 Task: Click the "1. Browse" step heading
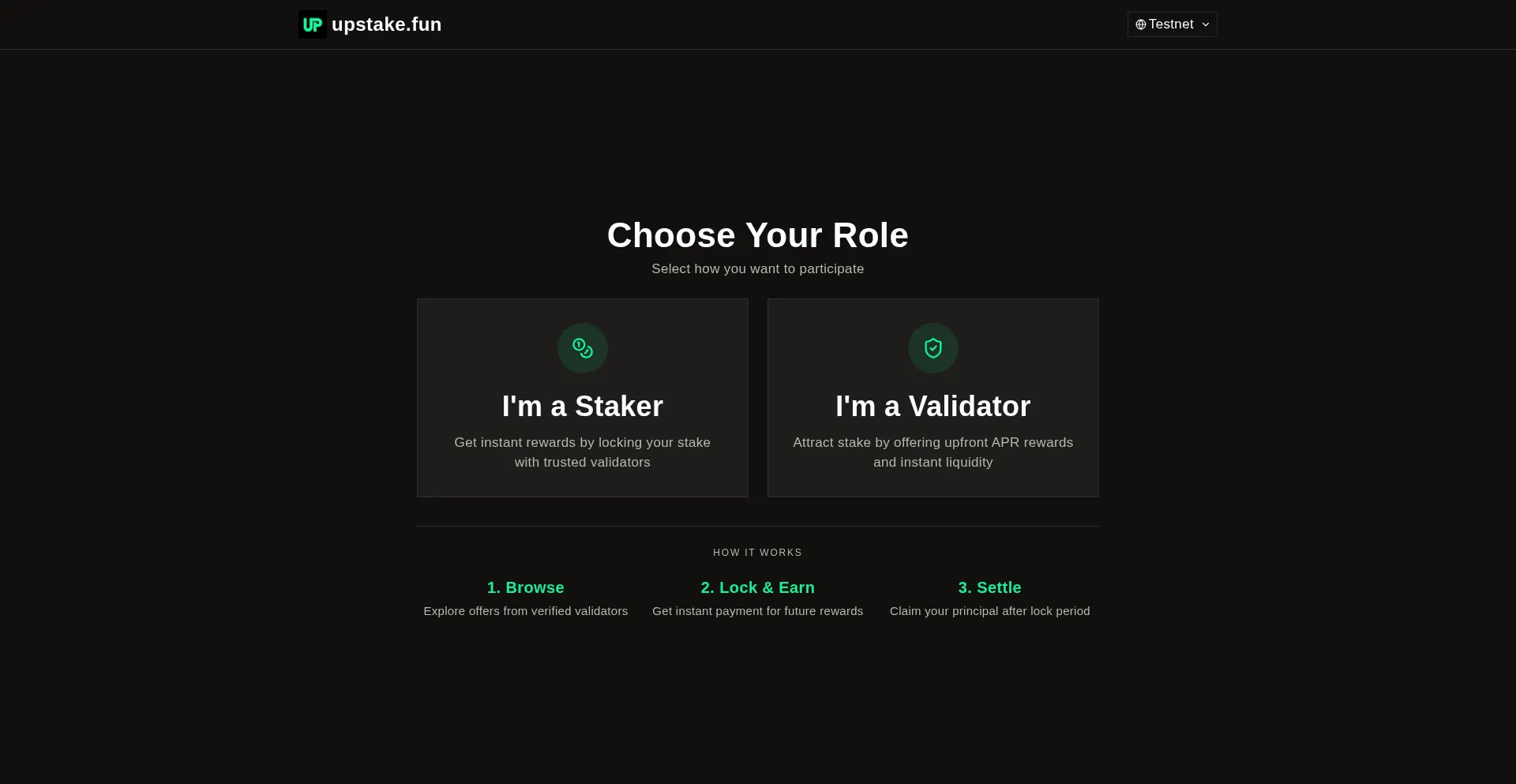(525, 587)
